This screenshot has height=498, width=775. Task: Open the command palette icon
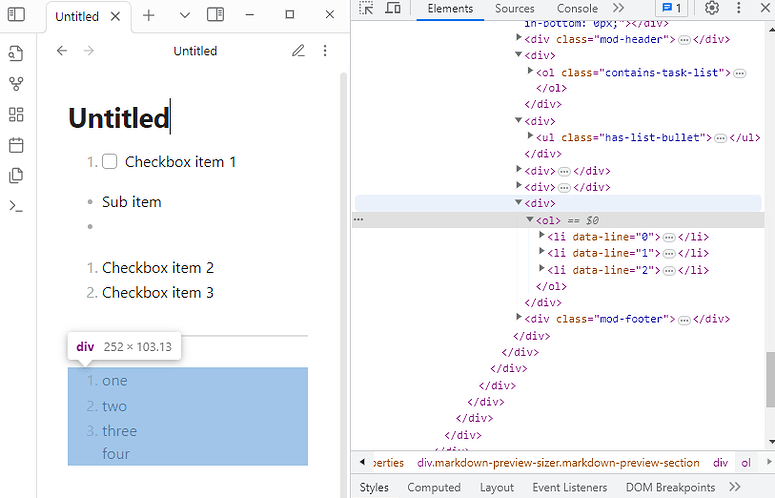pos(16,206)
